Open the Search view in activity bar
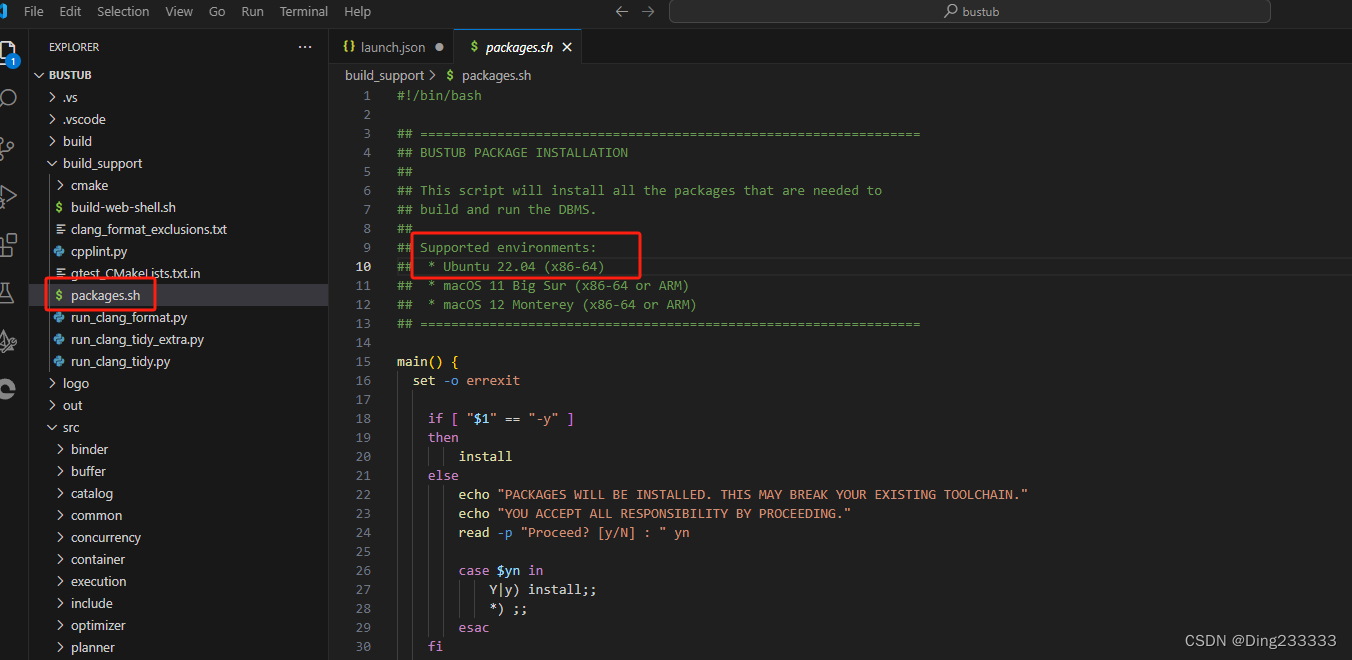 (x=7, y=99)
